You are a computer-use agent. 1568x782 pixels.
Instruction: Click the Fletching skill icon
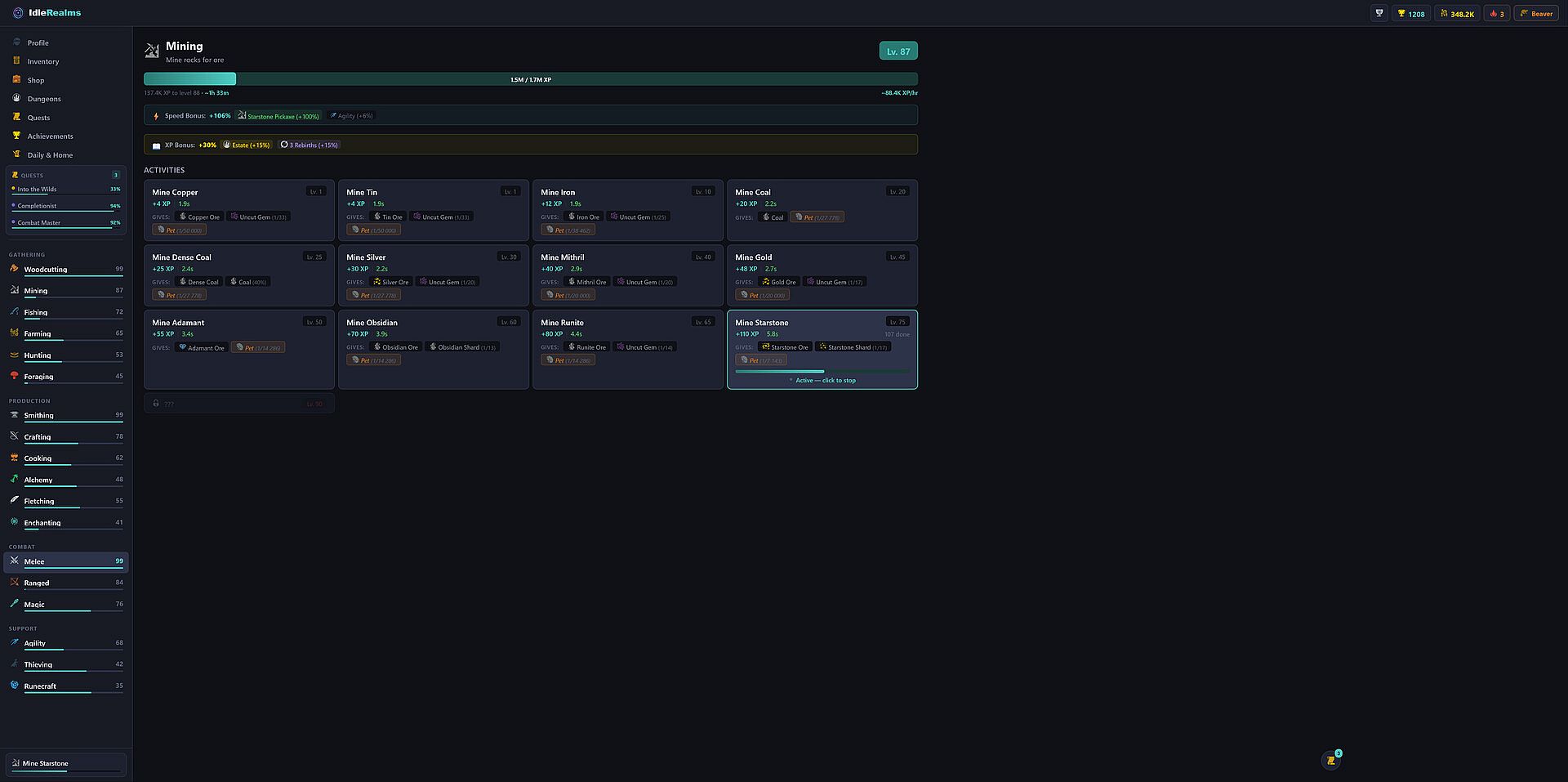pos(14,500)
